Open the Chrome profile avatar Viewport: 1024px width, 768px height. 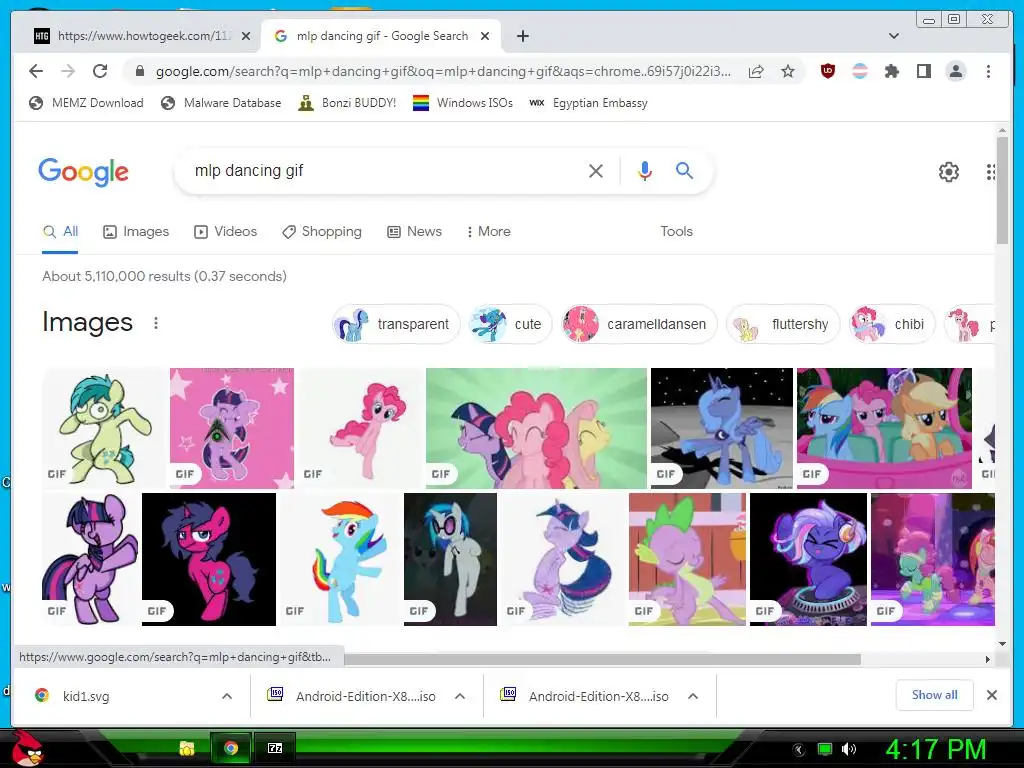[x=955, y=71]
